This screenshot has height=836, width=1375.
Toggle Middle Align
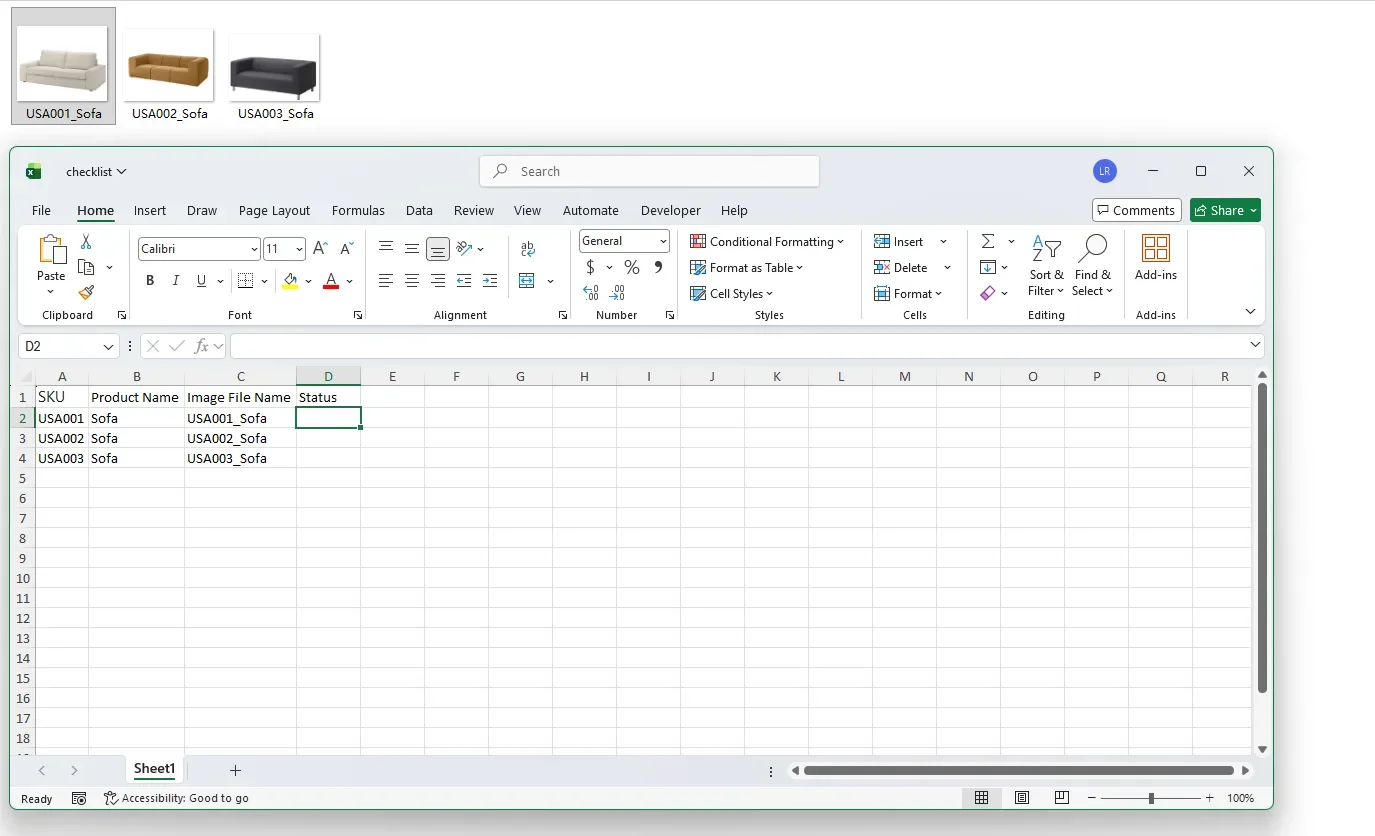412,249
